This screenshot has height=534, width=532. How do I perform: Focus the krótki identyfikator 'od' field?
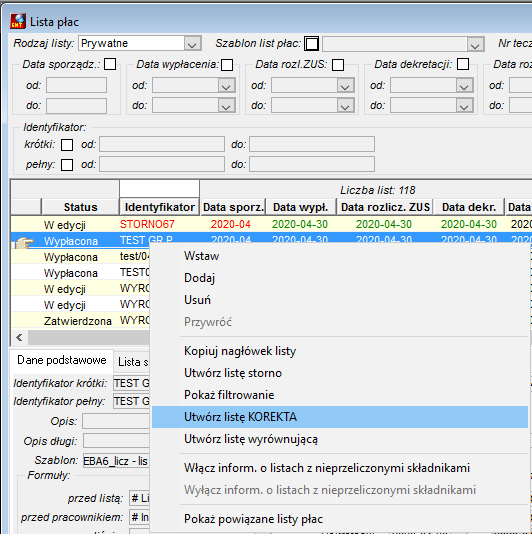click(162, 144)
